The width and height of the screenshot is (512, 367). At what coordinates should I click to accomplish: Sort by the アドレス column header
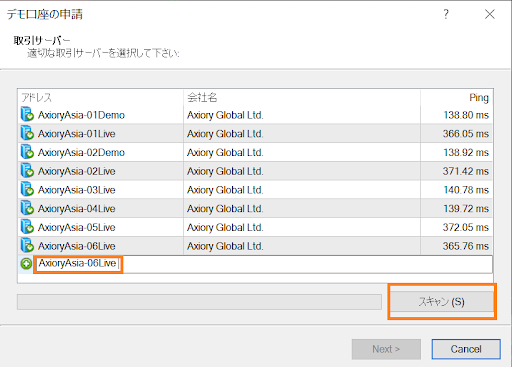pyautogui.click(x=101, y=97)
